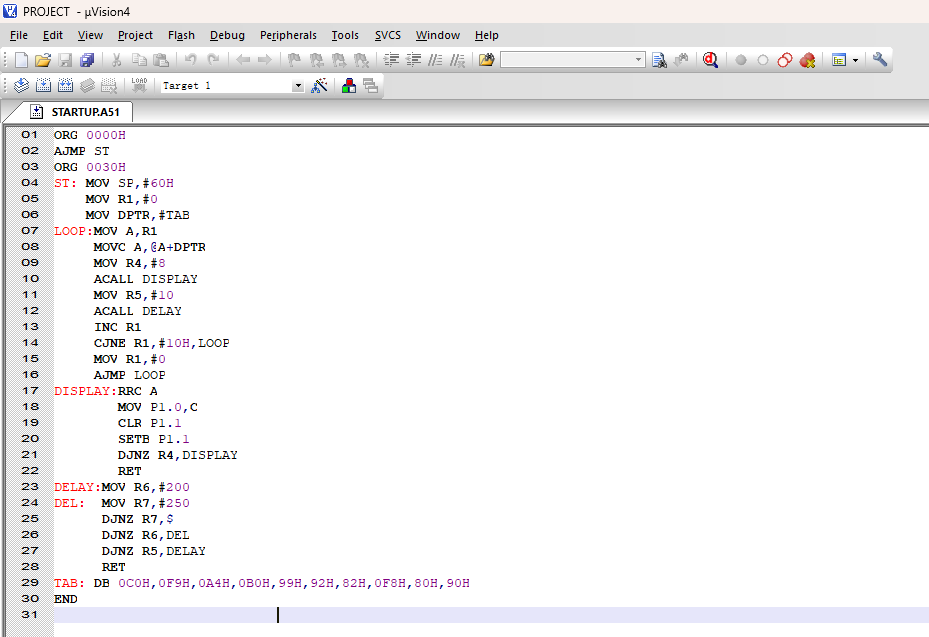
Task: Click the Find in Files icon
Action: coord(487,60)
